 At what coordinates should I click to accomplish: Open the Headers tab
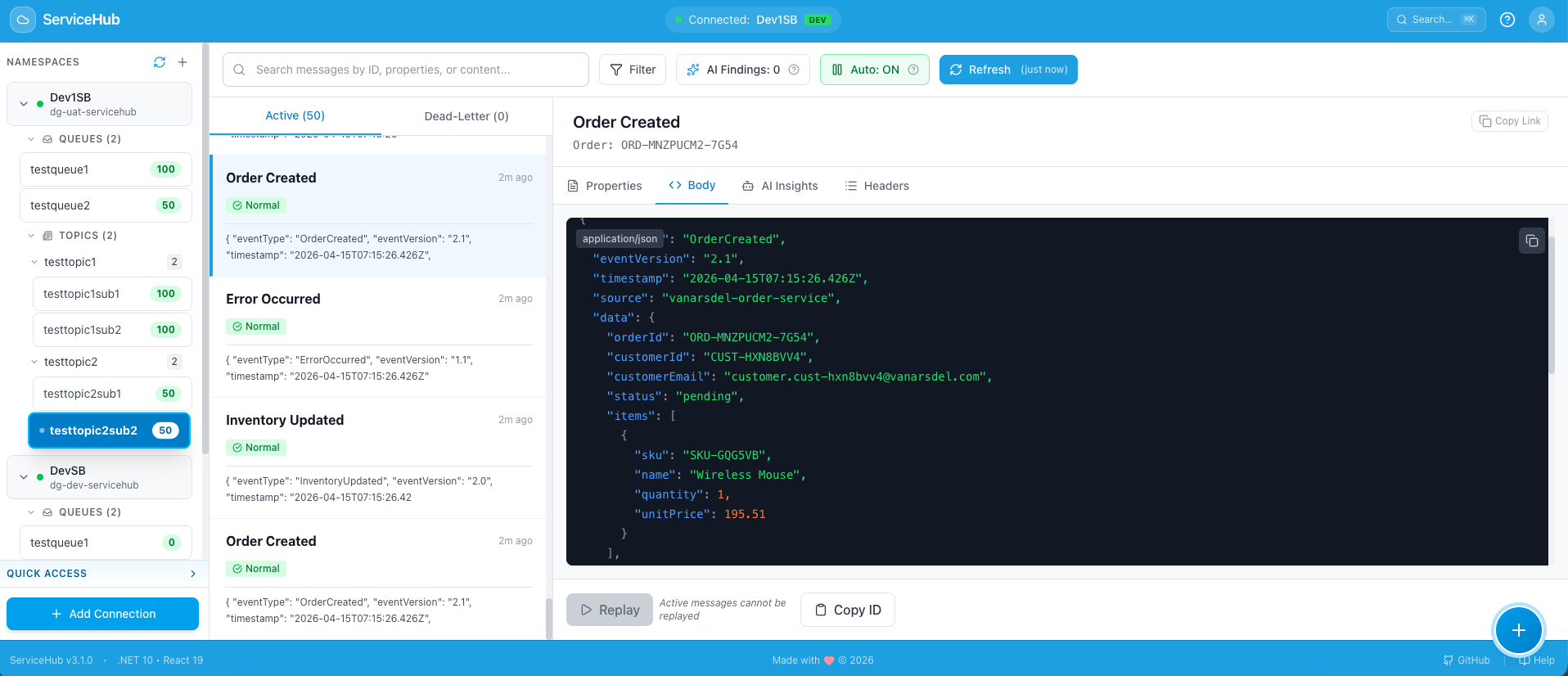(876, 186)
